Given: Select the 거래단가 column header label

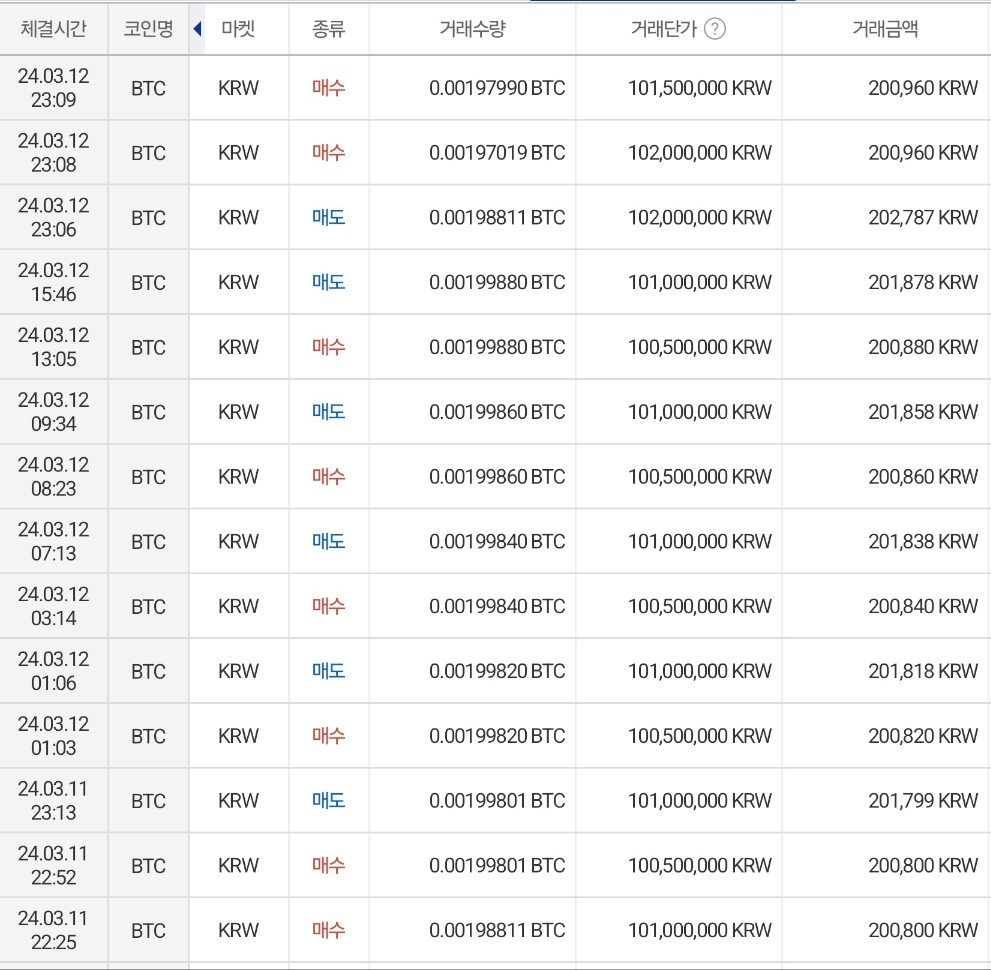Looking at the screenshot, I should 664,28.
